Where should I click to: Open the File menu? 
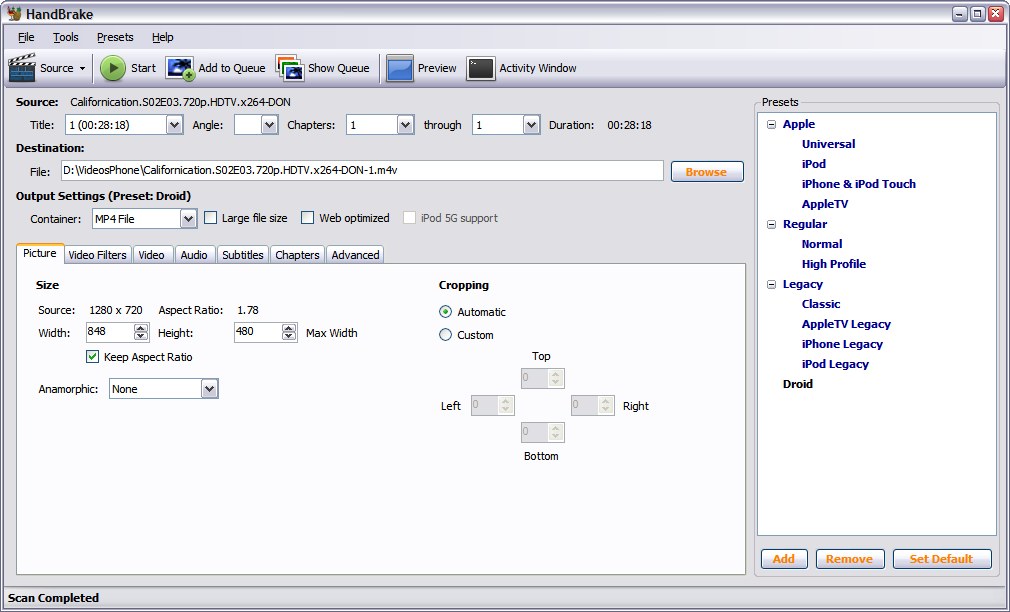click(x=26, y=37)
